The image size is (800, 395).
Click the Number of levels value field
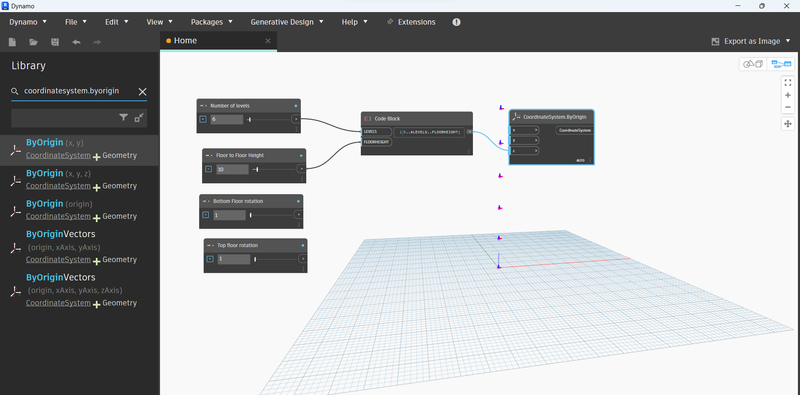coord(227,119)
